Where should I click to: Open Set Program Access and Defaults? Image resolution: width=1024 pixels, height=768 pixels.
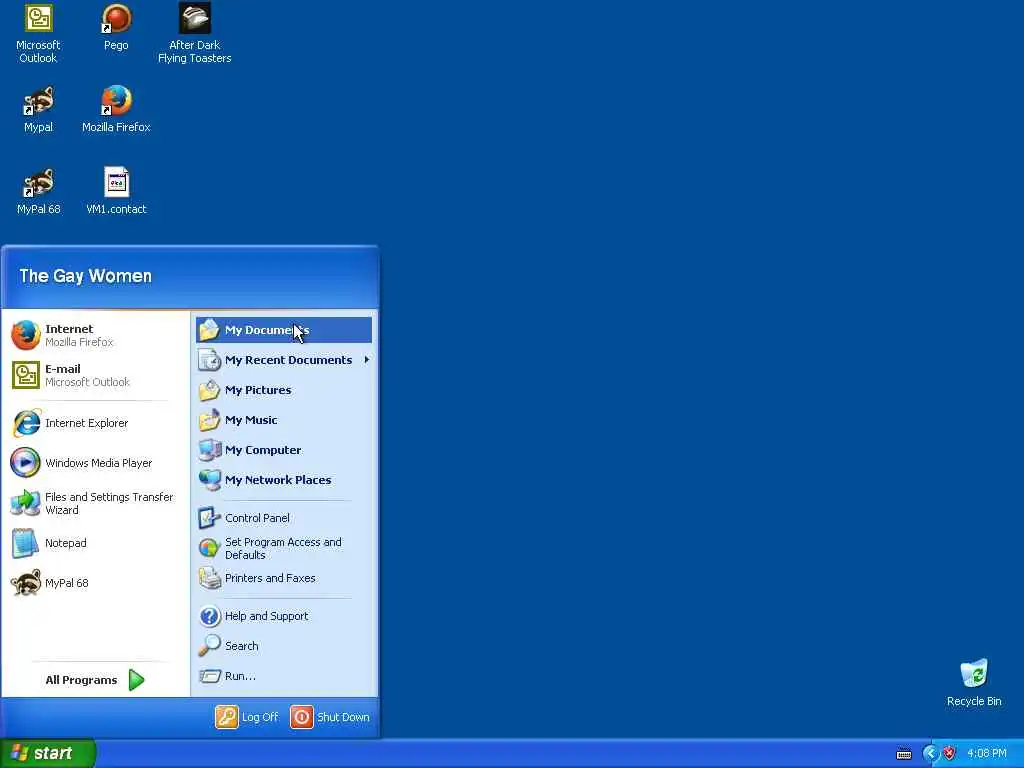click(284, 549)
